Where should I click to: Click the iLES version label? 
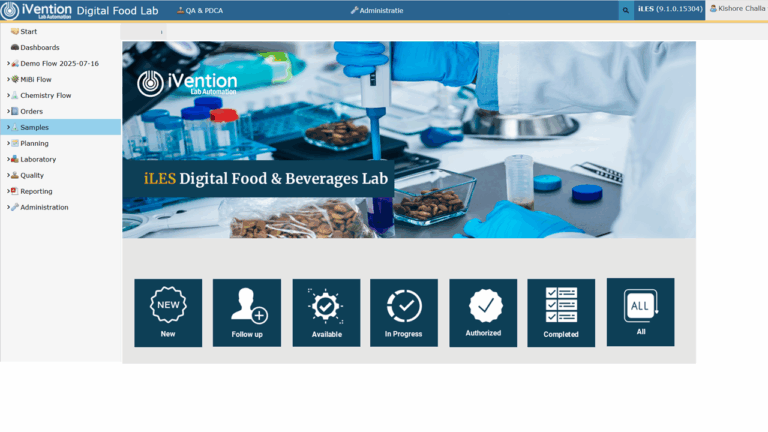point(670,9)
